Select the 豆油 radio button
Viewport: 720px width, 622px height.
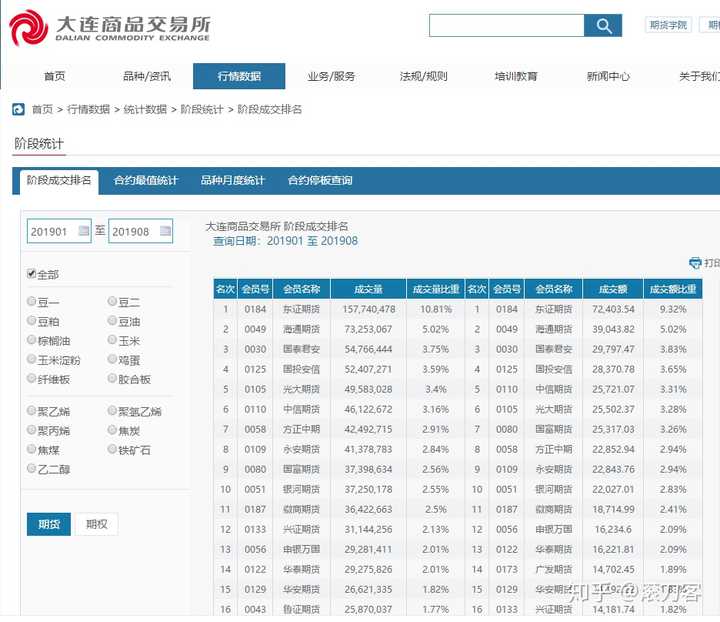point(112,320)
